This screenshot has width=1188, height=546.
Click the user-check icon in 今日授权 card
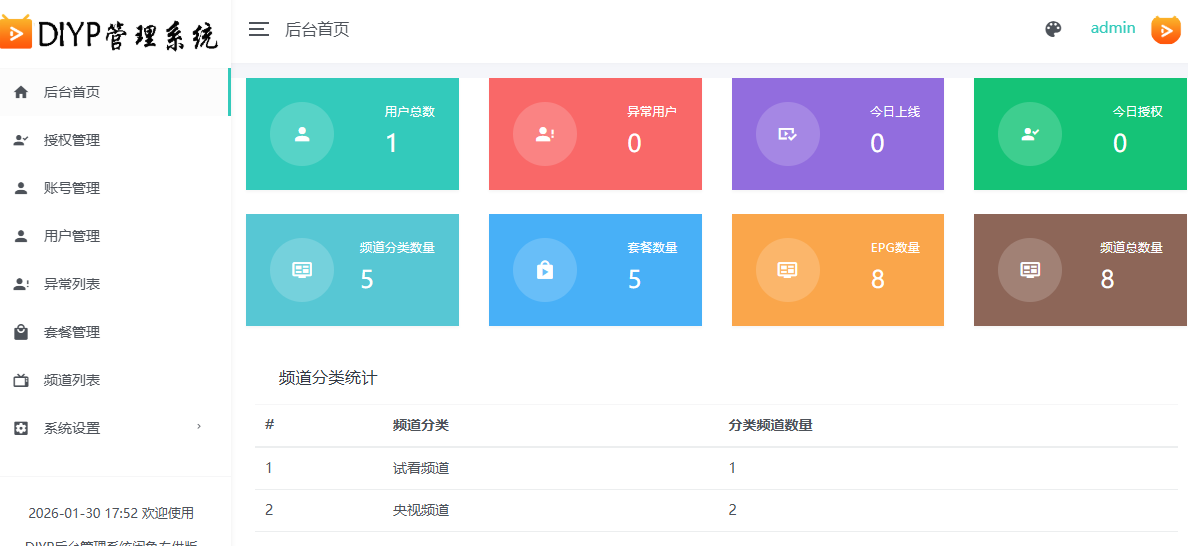1030,134
